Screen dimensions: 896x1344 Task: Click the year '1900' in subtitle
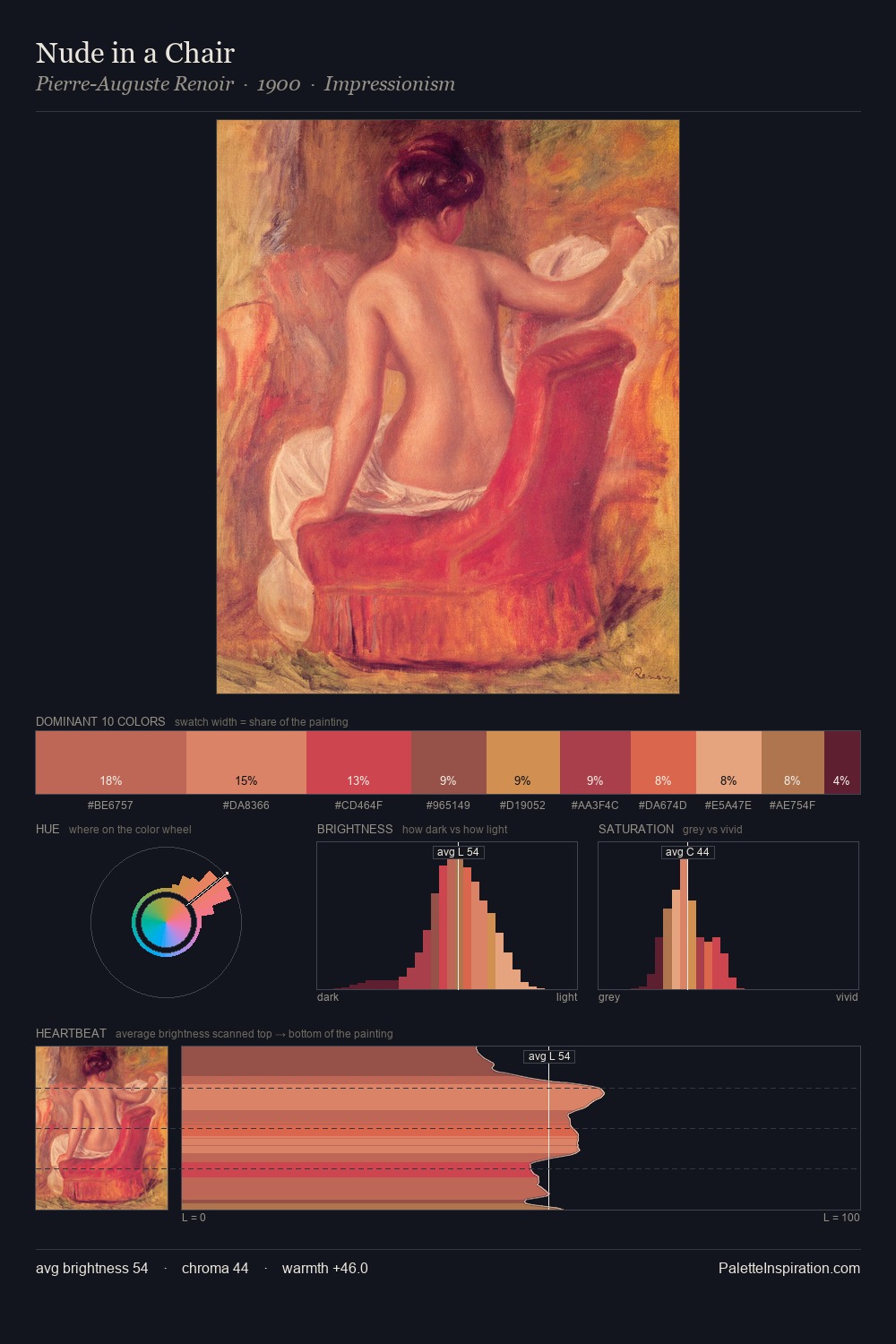279,84
